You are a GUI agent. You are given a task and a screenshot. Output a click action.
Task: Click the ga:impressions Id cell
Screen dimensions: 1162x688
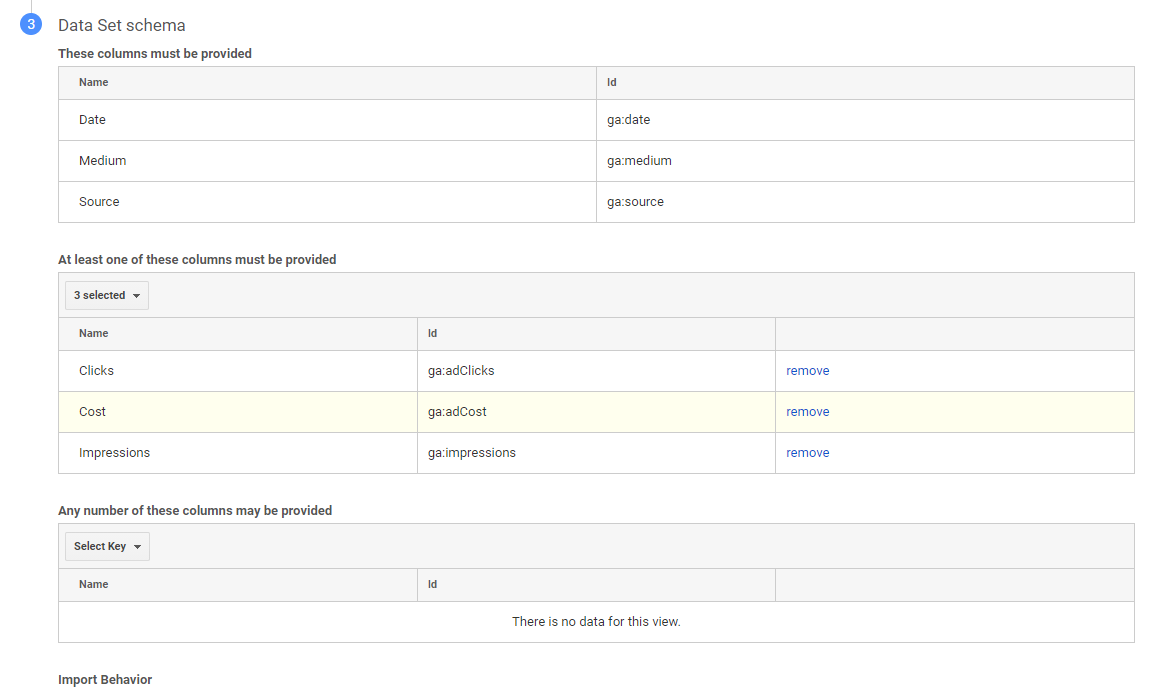coord(471,453)
